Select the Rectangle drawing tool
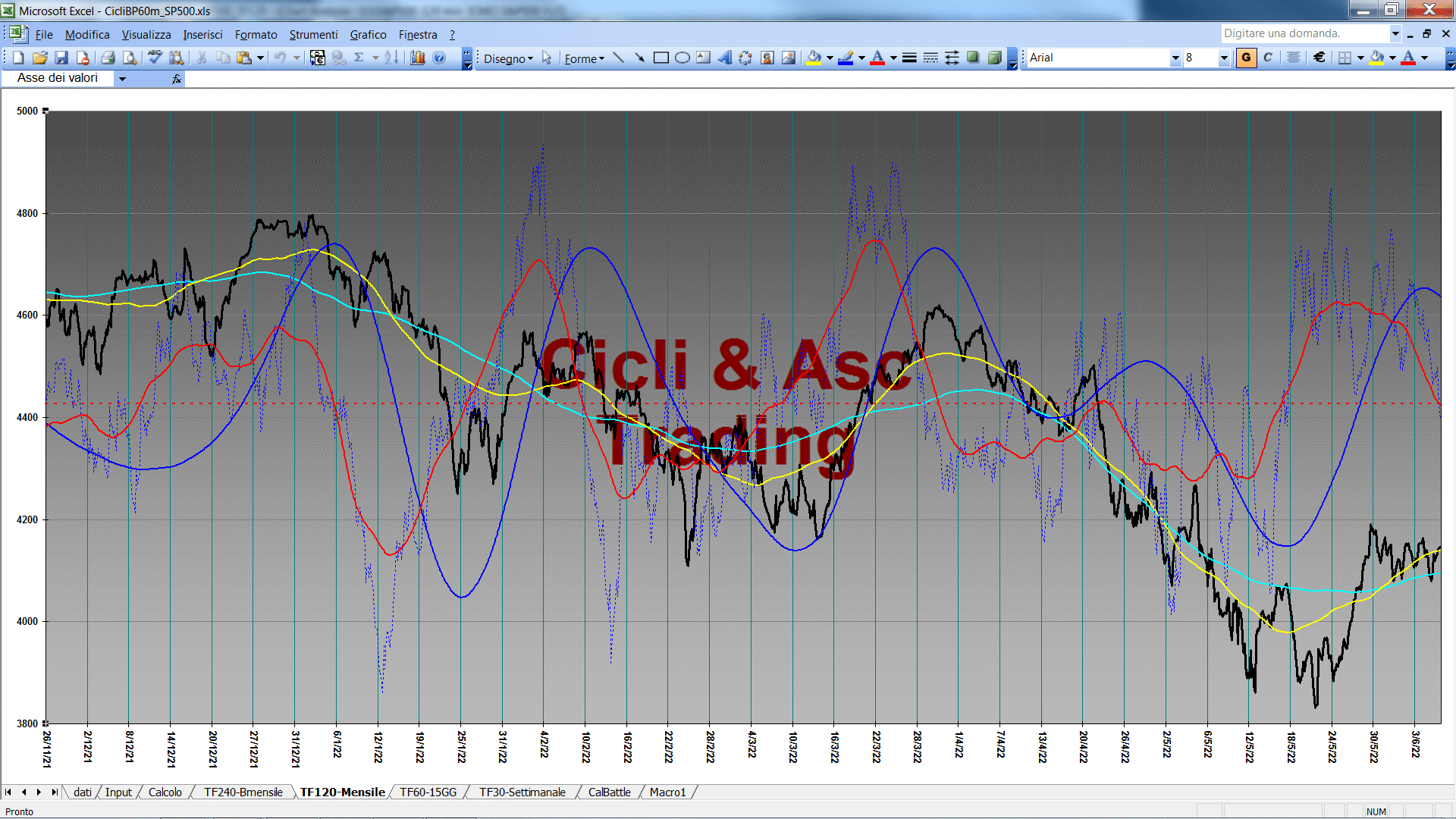Screen dimensions: 1456x819 pyautogui.click(x=661, y=58)
